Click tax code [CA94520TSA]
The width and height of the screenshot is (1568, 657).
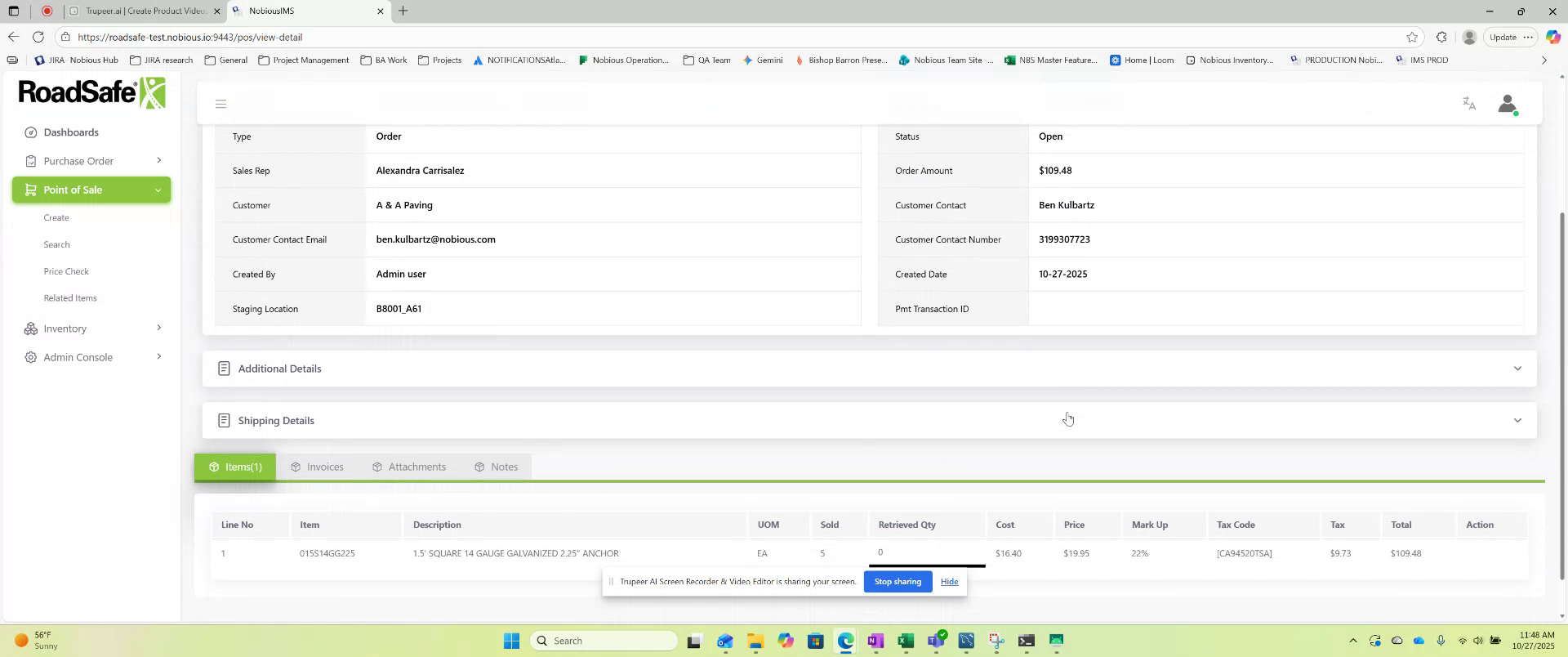point(1244,554)
